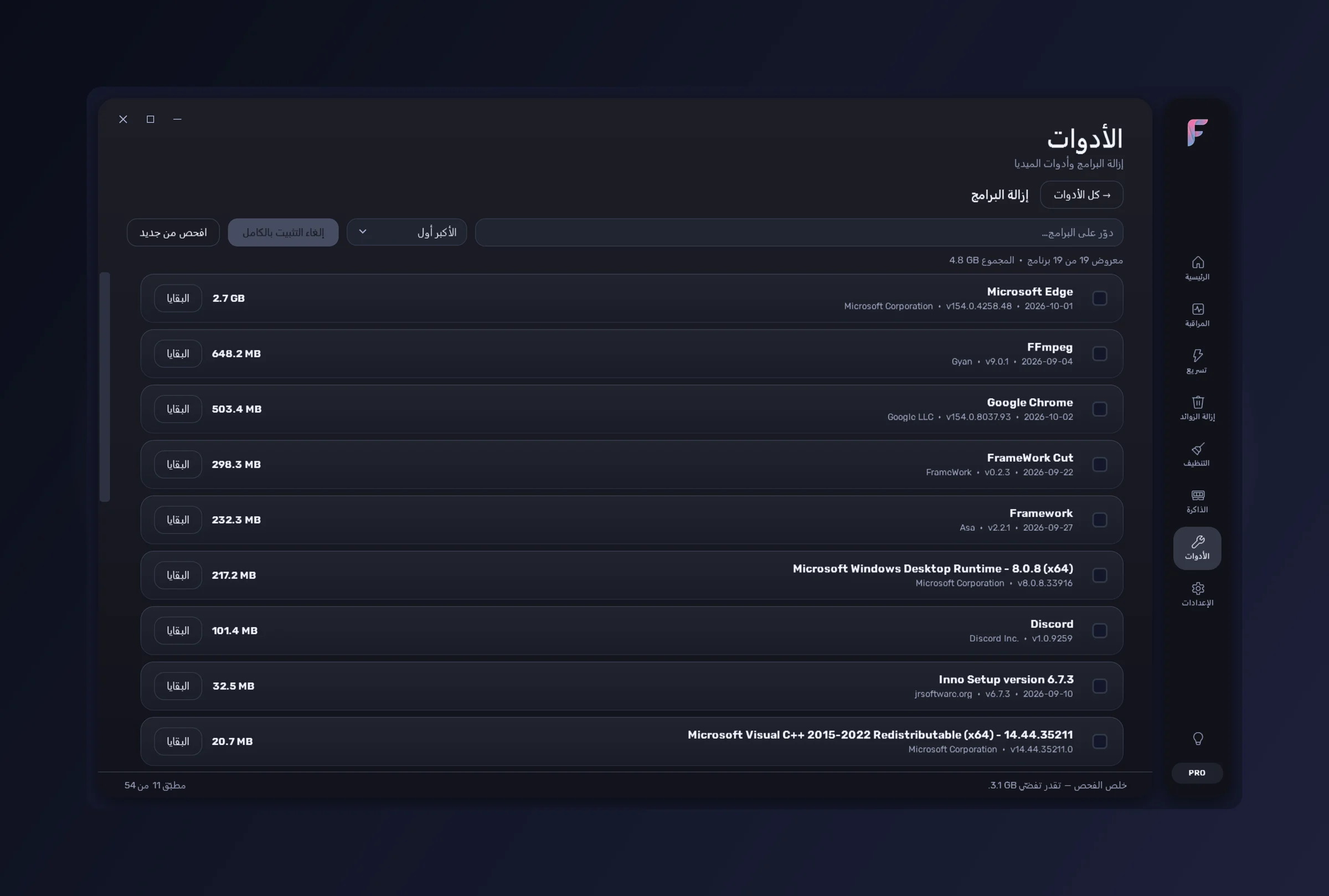Click the 648.2 MB size value

236,354
